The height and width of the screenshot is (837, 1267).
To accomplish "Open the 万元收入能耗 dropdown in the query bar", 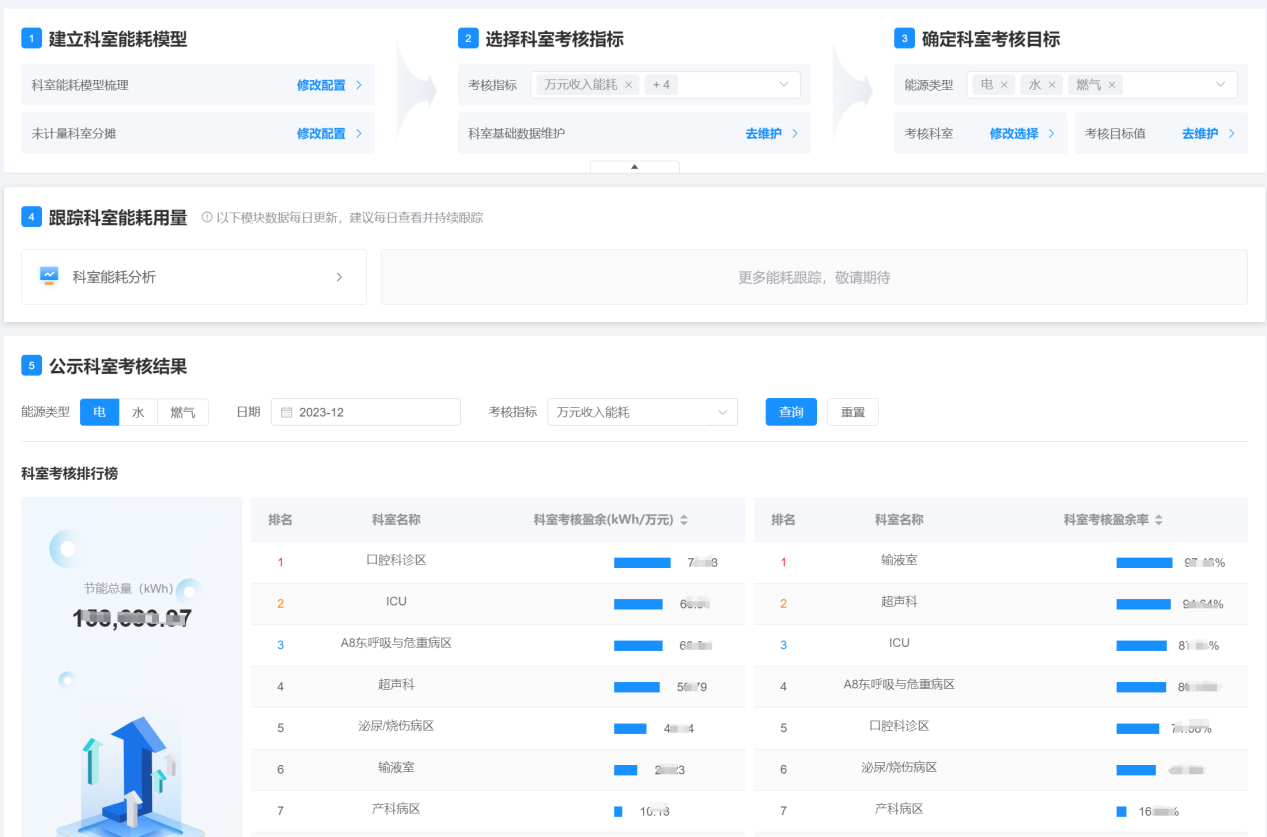I will pos(722,411).
